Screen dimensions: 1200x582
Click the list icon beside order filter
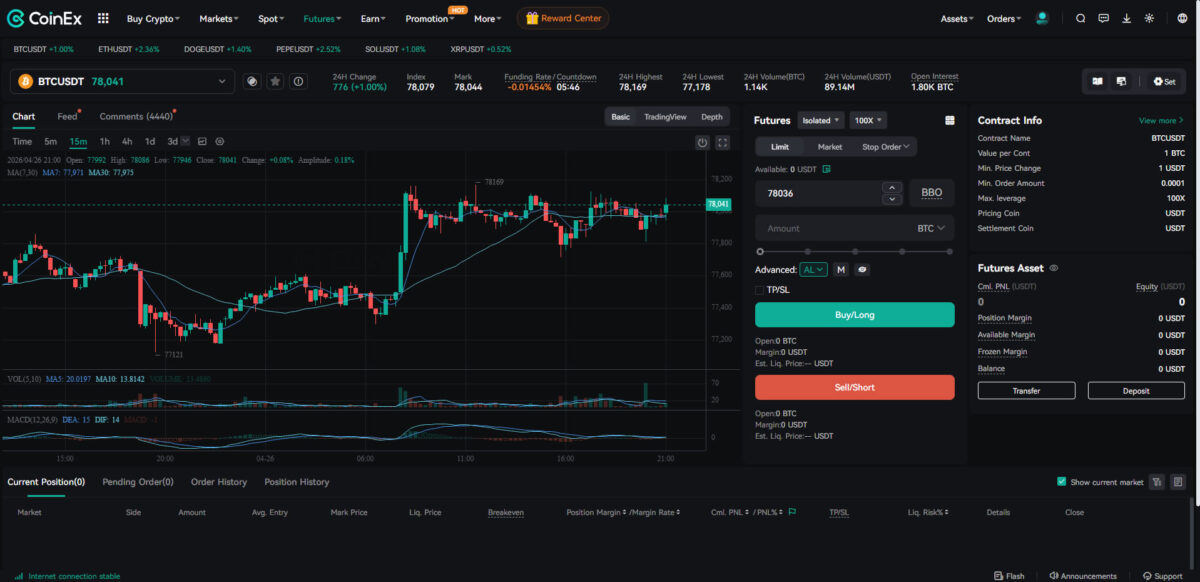pos(1178,482)
